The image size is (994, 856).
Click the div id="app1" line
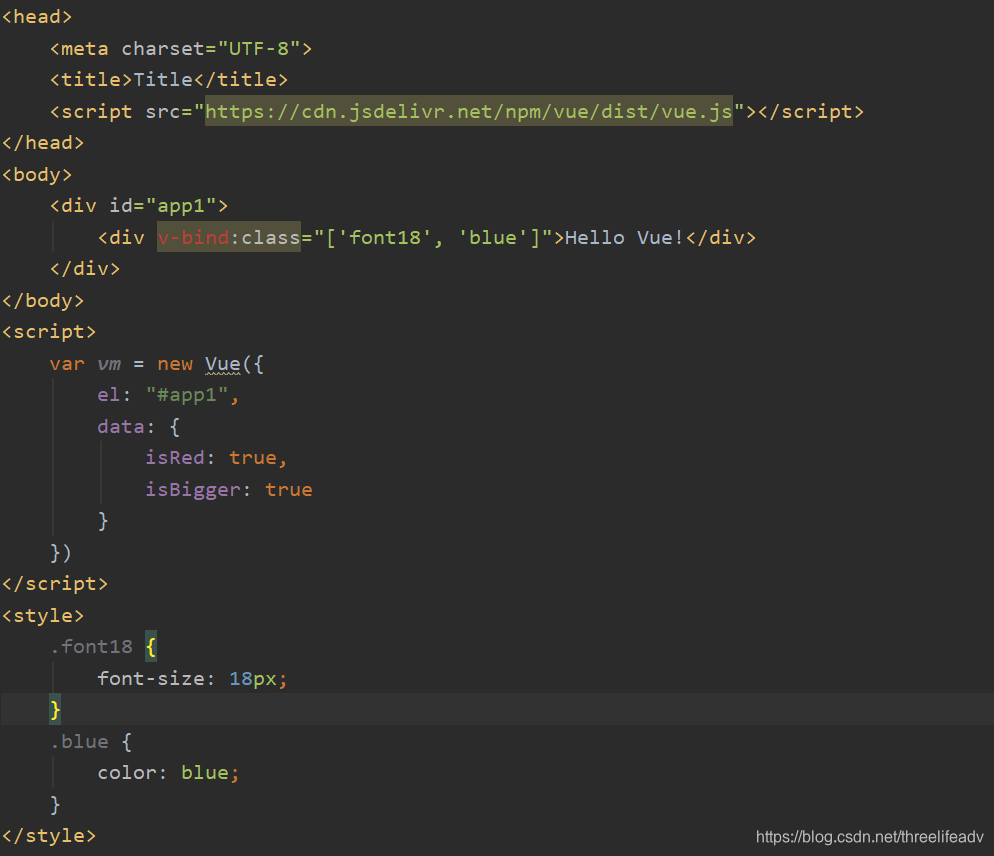pyautogui.click(x=139, y=206)
